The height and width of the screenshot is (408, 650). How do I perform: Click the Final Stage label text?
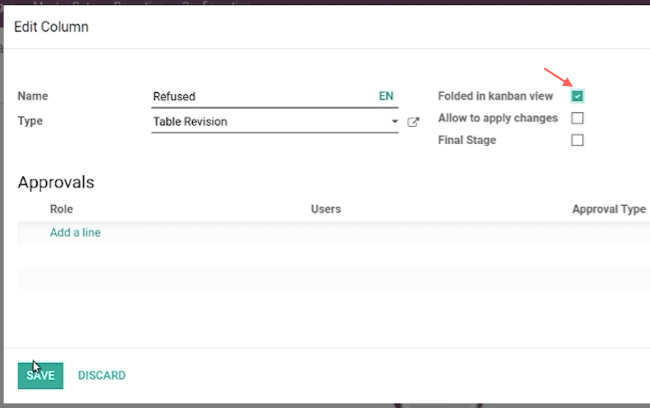click(467, 140)
